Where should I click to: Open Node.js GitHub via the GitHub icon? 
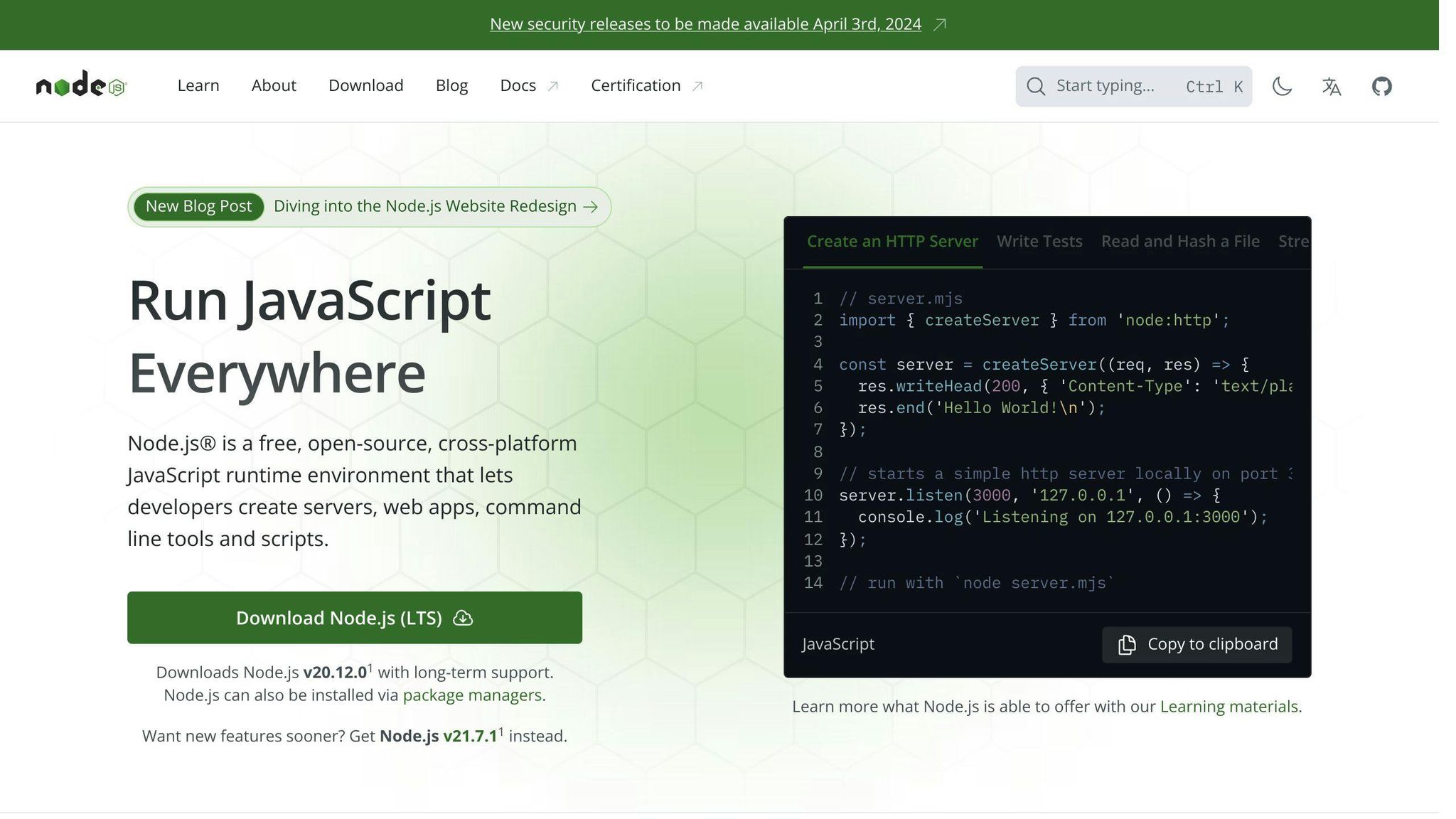click(1381, 86)
